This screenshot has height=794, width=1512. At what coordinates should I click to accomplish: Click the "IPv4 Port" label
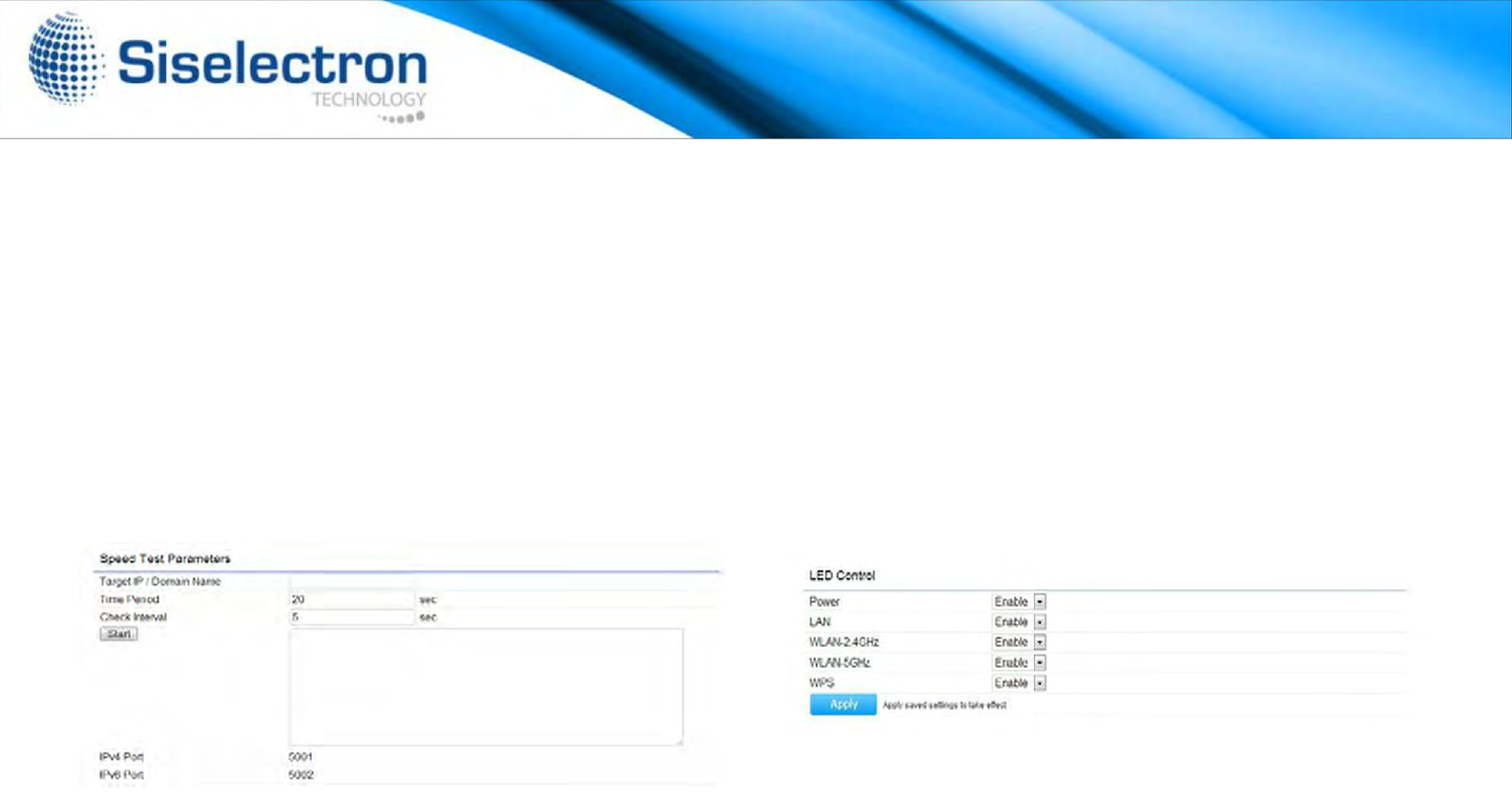pos(121,757)
